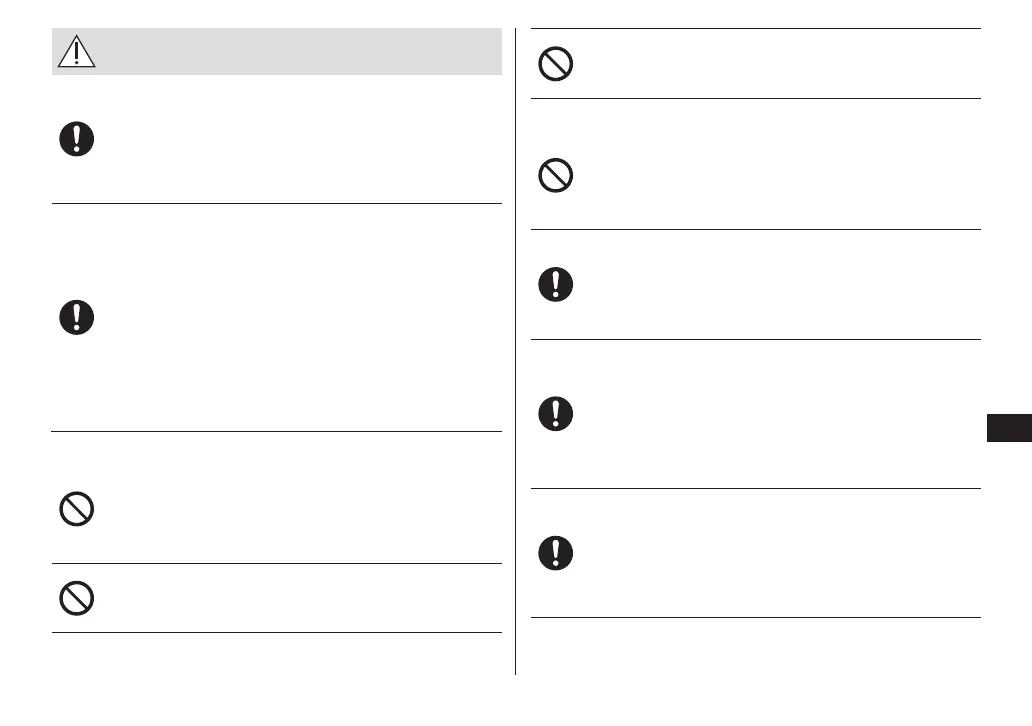
Task: Click the warning triangle icon in the header
Action: [x=76, y=51]
